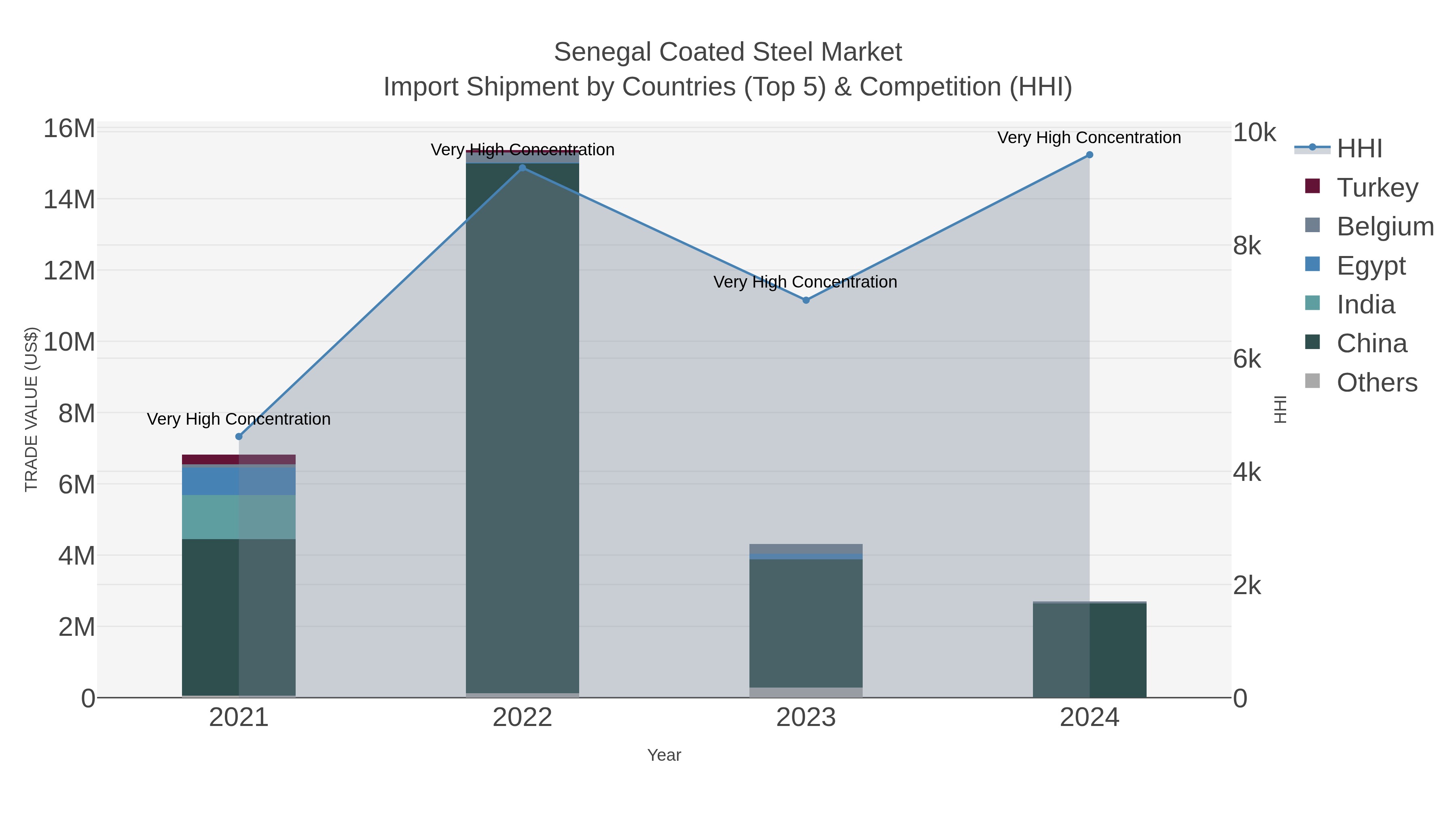
Task: Click the 10k HHI axis tick label
Action: point(1255,133)
